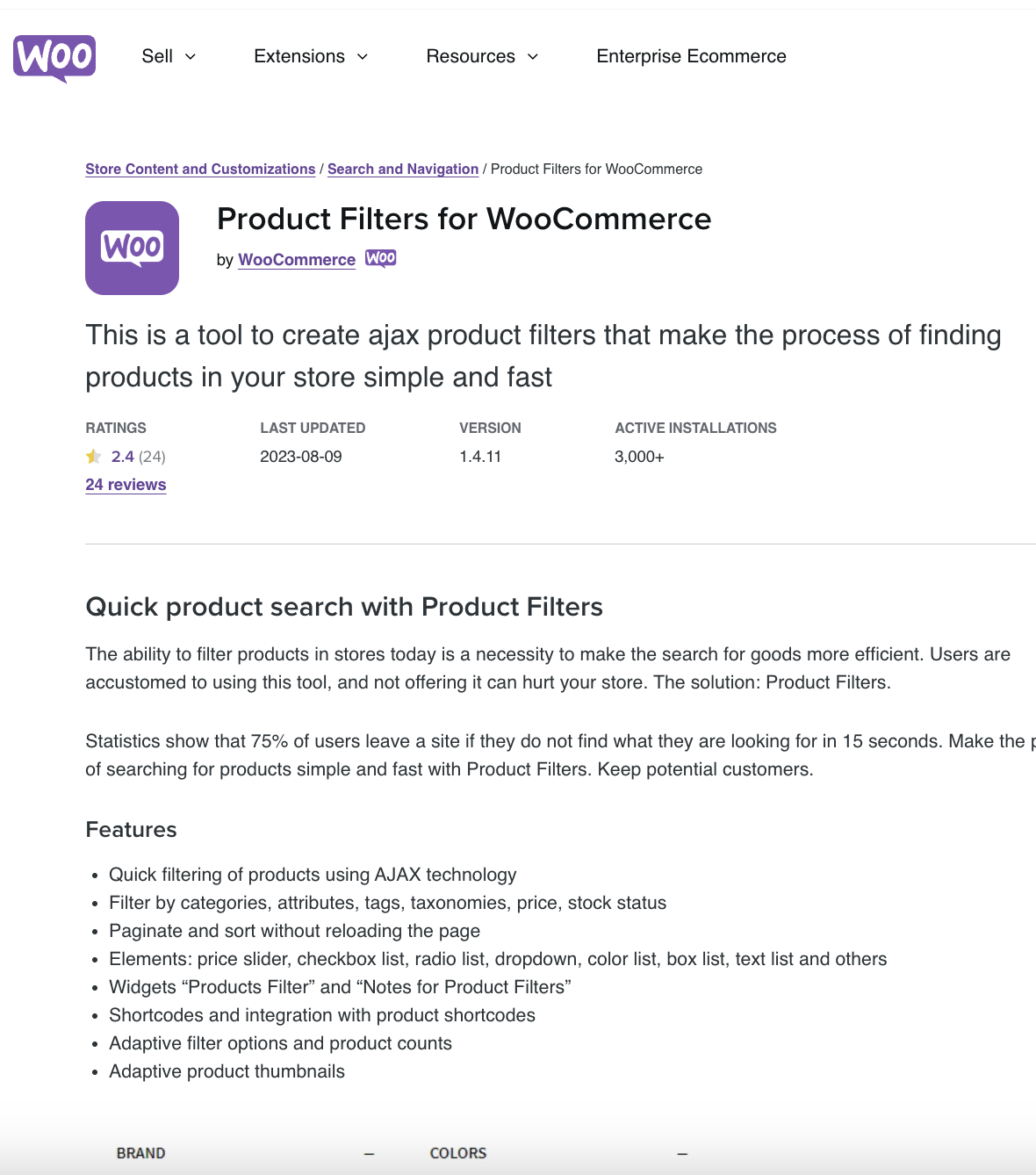Open the Extensions dropdown menu
Screen dimensions: 1036x1175
coord(299,56)
